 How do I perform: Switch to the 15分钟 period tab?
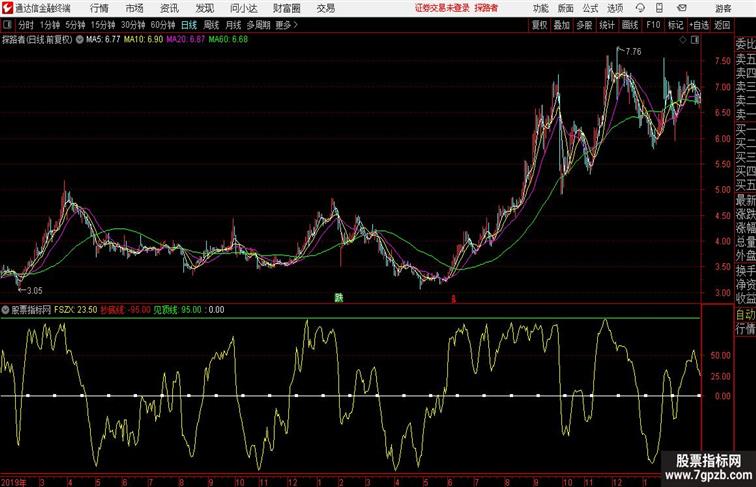tap(103, 25)
